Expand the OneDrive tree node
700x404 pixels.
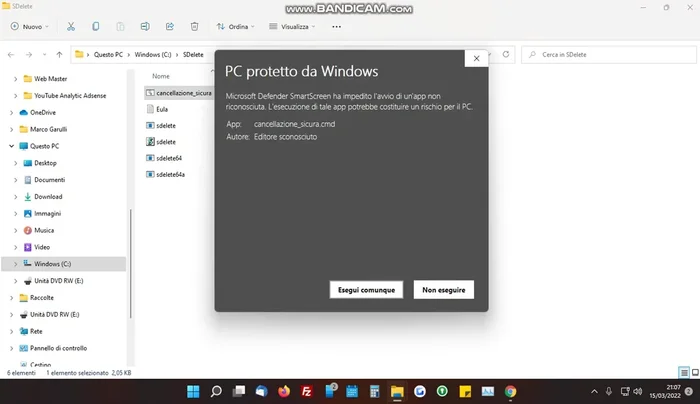(x=12, y=112)
